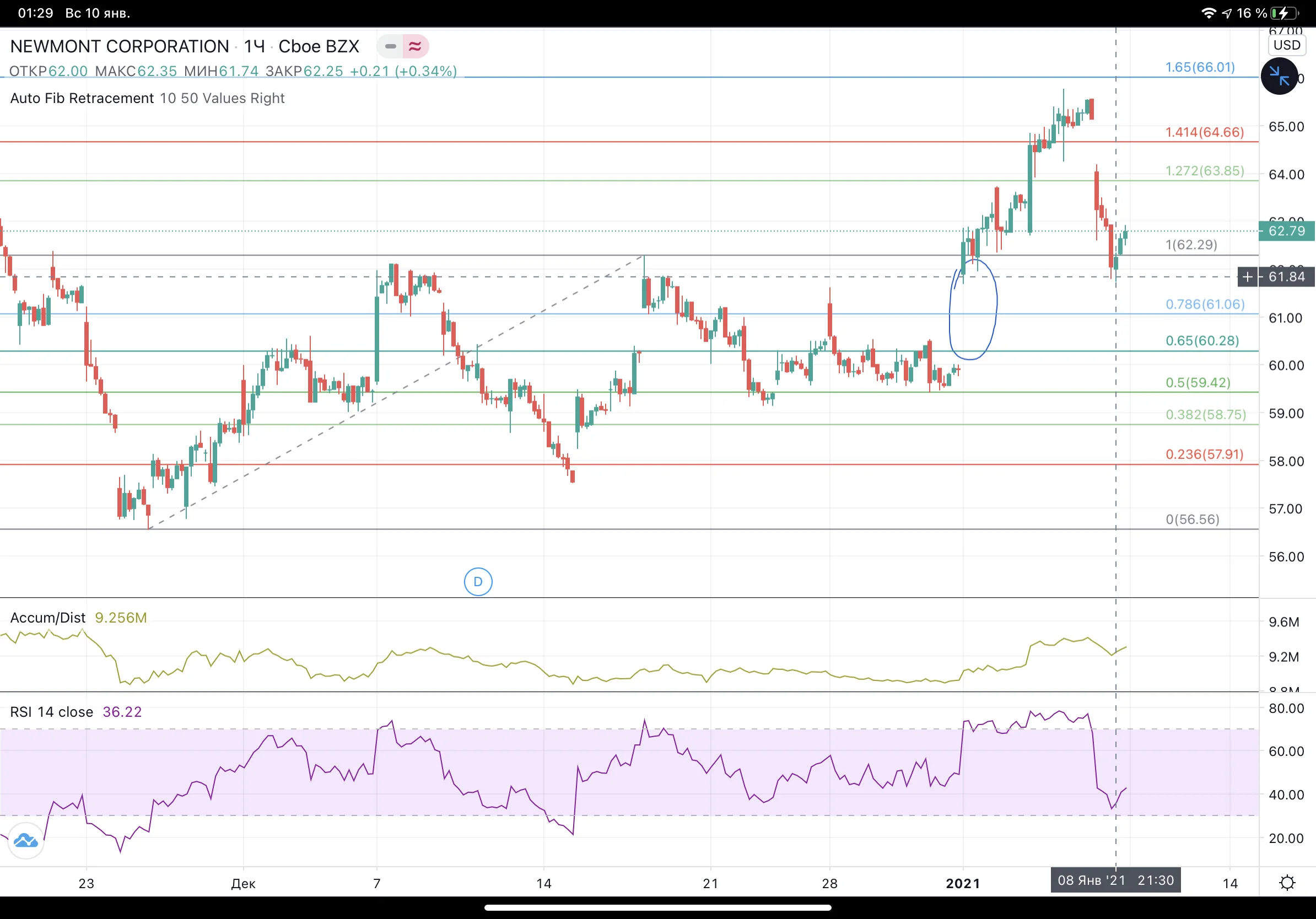Tap the 0.236(57.91) Fibonacci level label
The image size is (1316, 919).
coord(1205,455)
